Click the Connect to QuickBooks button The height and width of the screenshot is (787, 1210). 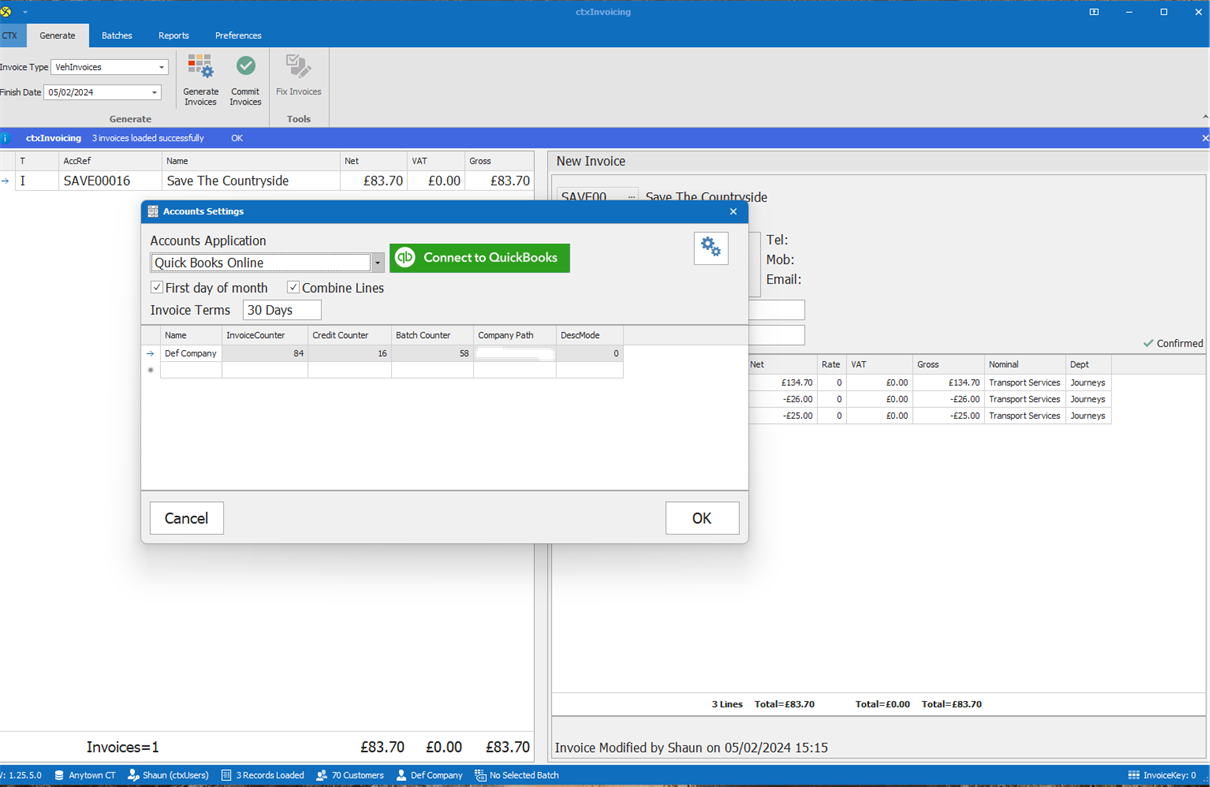tap(479, 257)
